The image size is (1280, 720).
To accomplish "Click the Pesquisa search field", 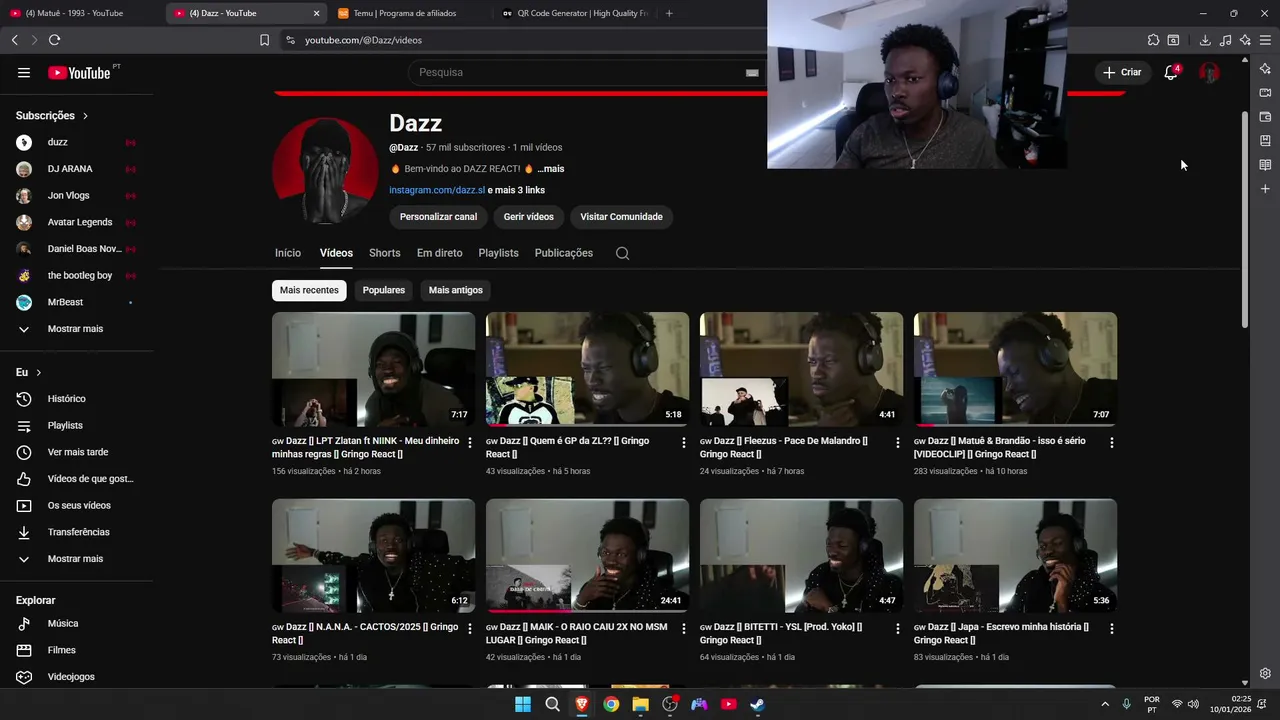I will (580, 72).
